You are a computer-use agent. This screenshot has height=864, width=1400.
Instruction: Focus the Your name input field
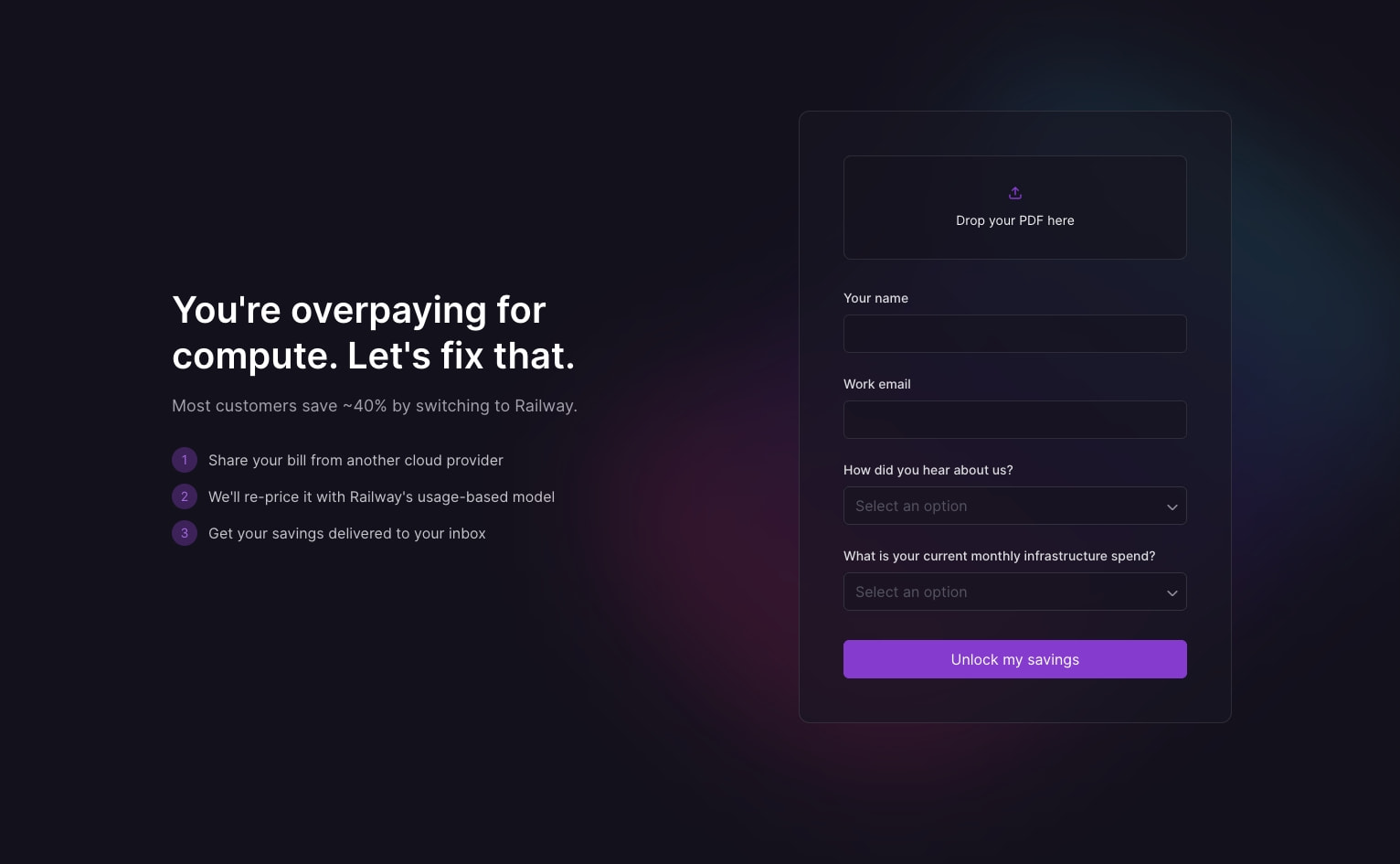(1015, 334)
